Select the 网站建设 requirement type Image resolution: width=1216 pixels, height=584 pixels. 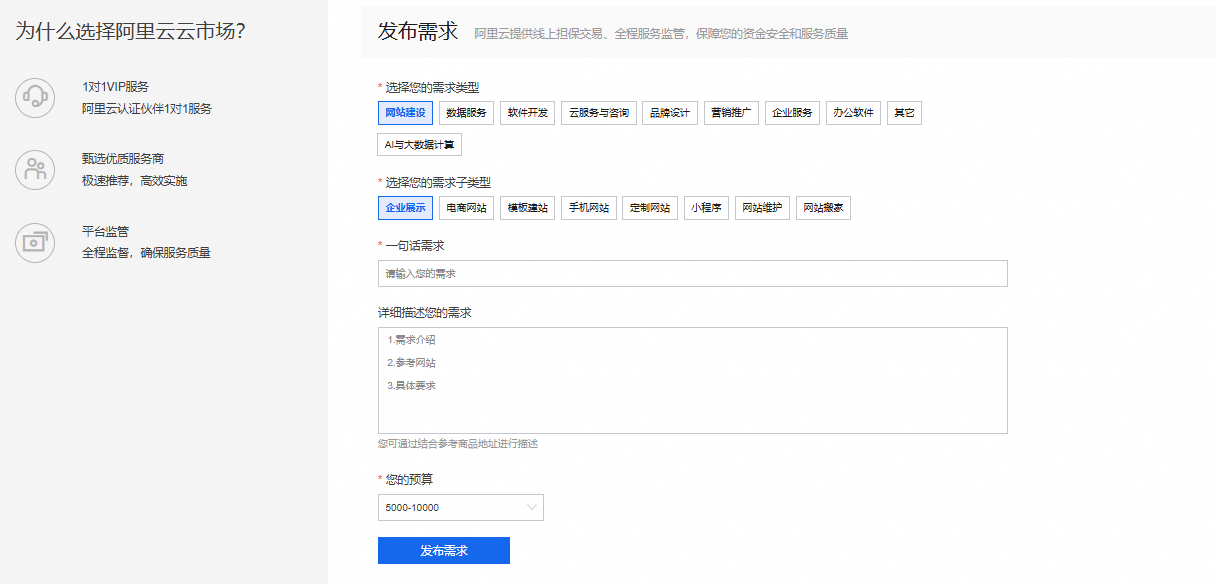coord(405,113)
